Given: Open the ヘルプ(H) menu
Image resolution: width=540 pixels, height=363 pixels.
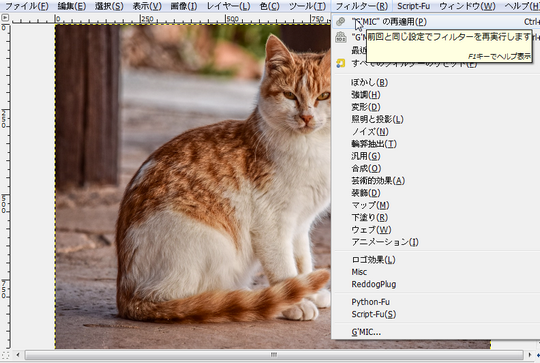Looking at the screenshot, I should coord(522,6).
